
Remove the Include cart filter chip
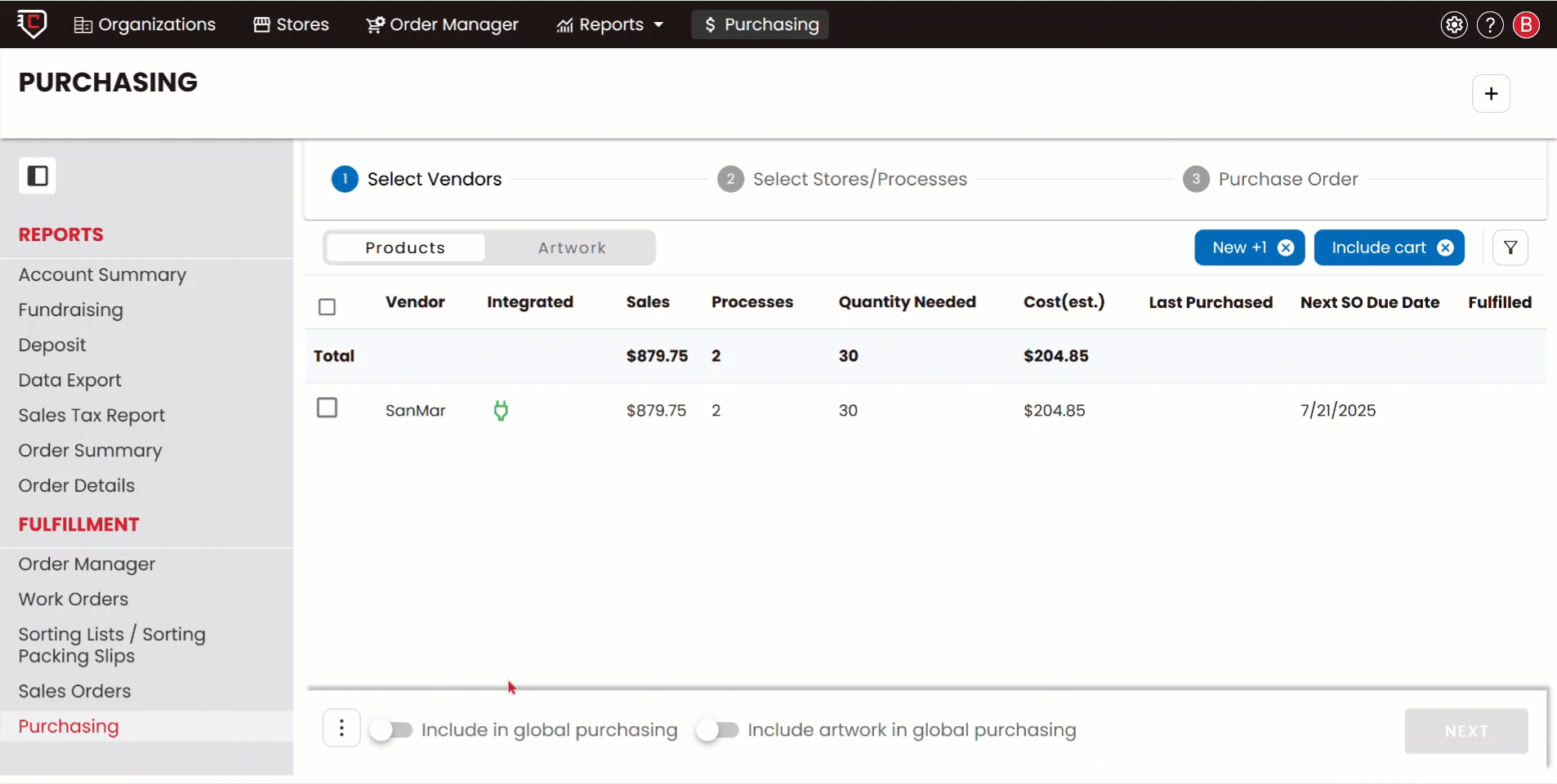click(1445, 247)
